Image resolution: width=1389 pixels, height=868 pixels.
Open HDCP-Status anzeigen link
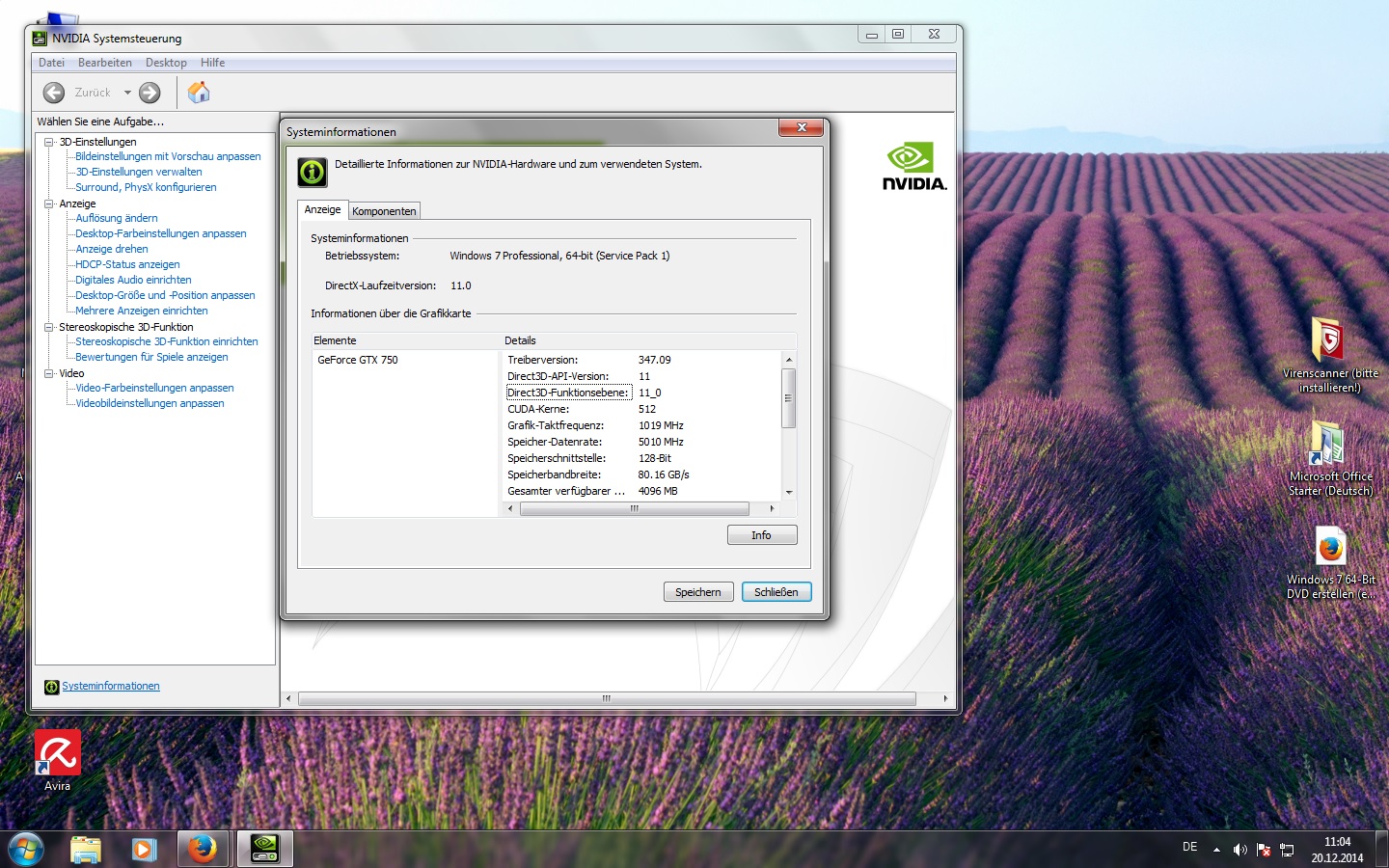pos(127,264)
